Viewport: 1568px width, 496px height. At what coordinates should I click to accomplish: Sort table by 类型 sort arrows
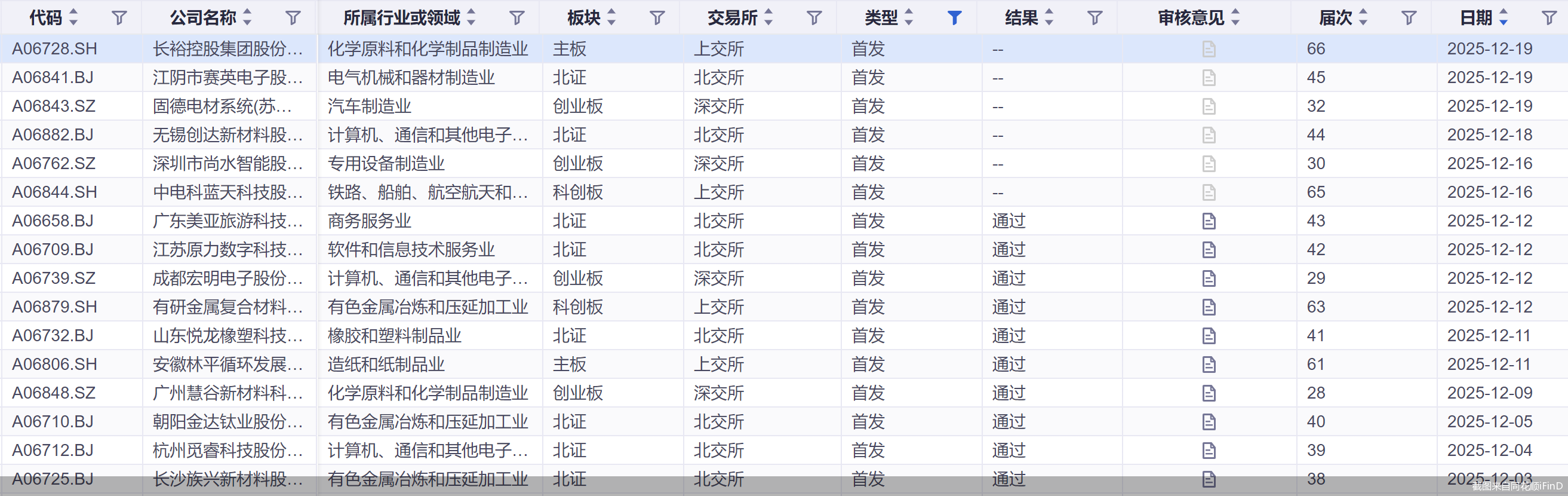[x=909, y=18]
